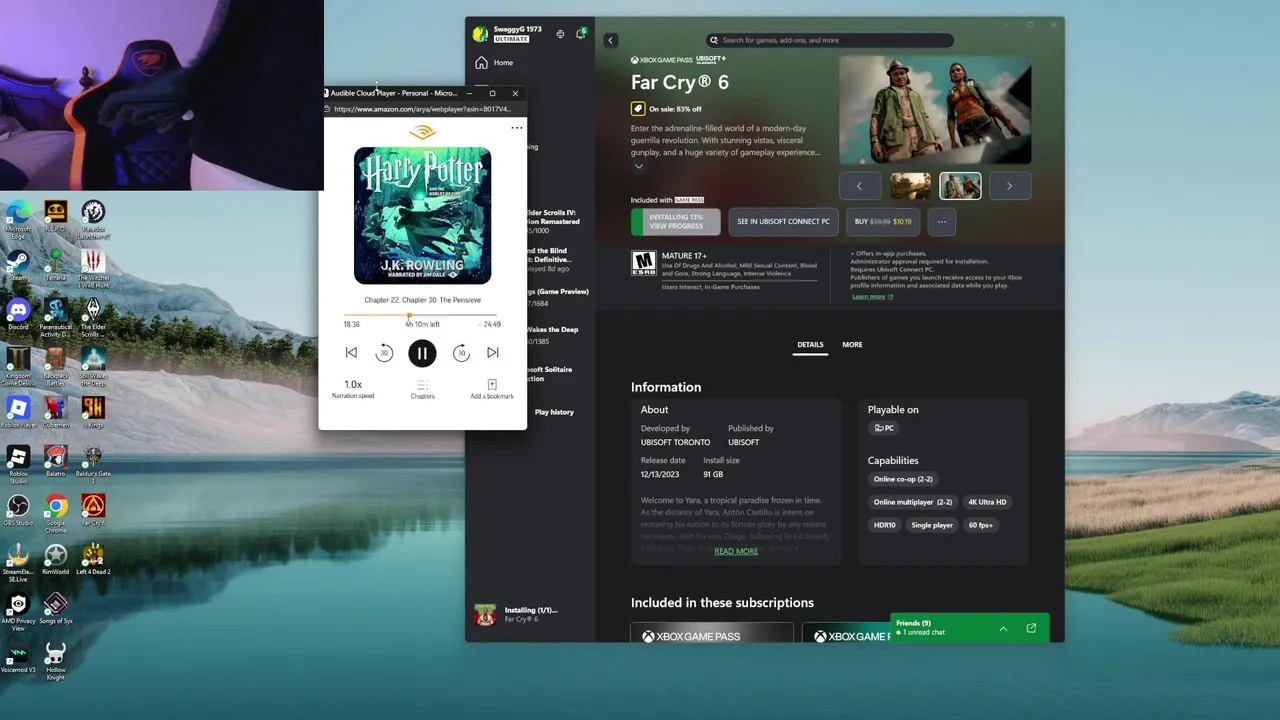Go back in the Xbox app
The width and height of the screenshot is (1280, 720).
pyautogui.click(x=611, y=40)
